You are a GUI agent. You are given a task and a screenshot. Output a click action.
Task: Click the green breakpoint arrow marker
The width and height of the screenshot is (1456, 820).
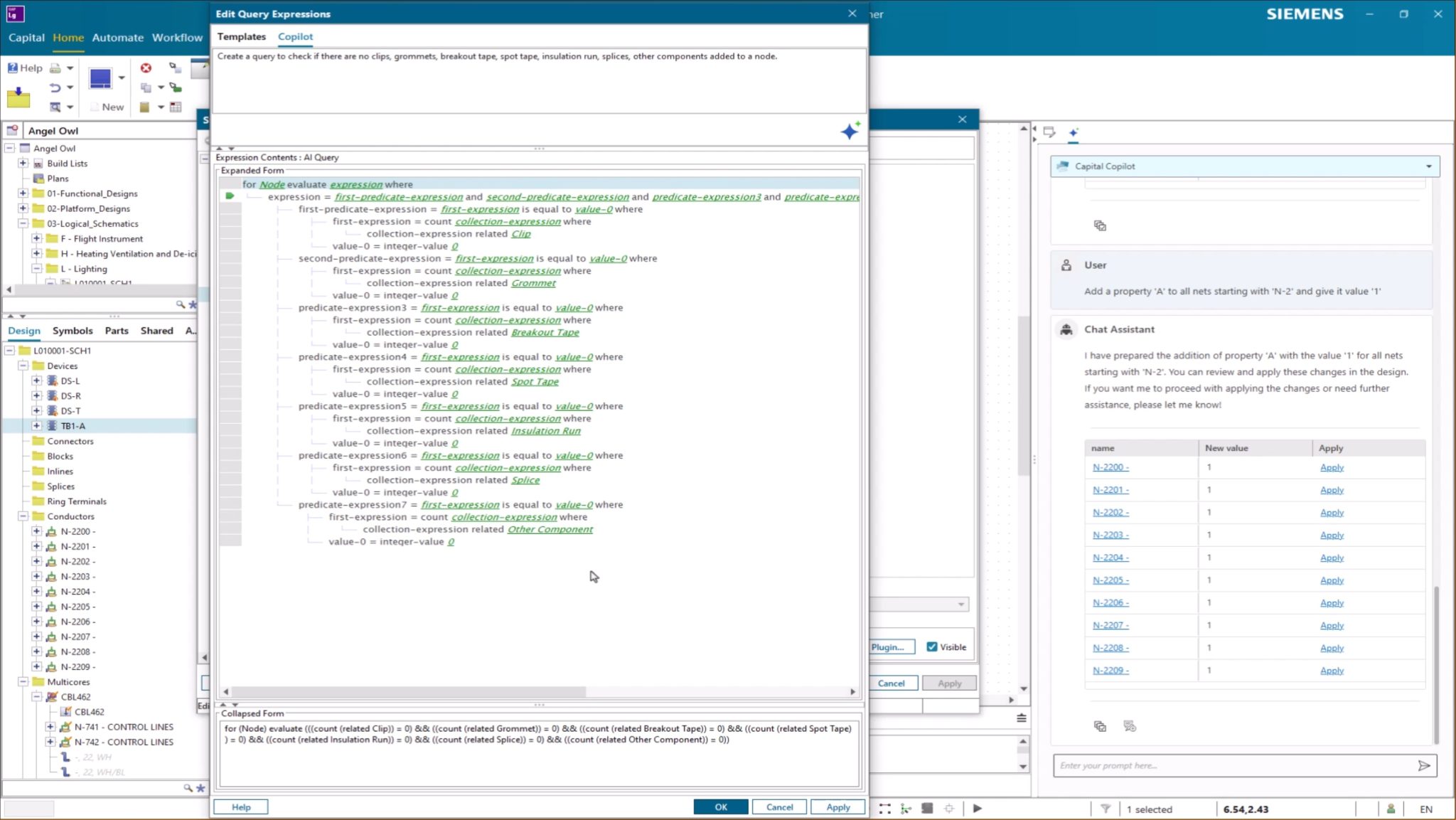(230, 196)
